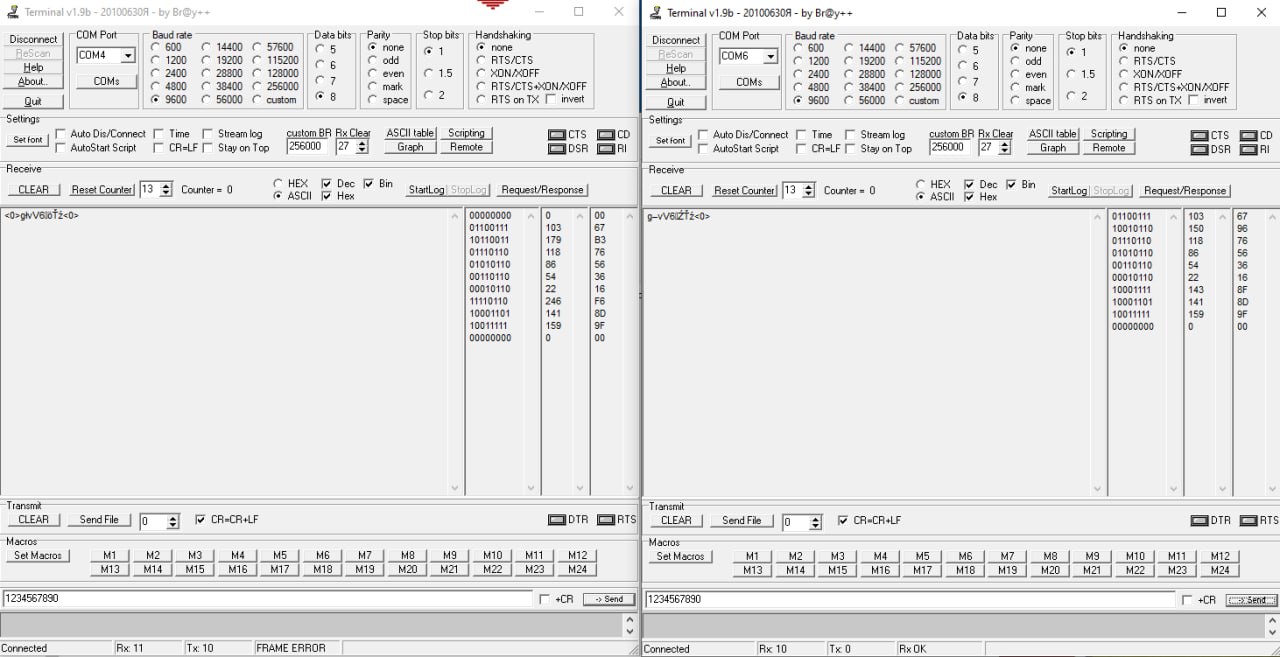
Task: Click Reset Counter in right window
Action: [745, 190]
